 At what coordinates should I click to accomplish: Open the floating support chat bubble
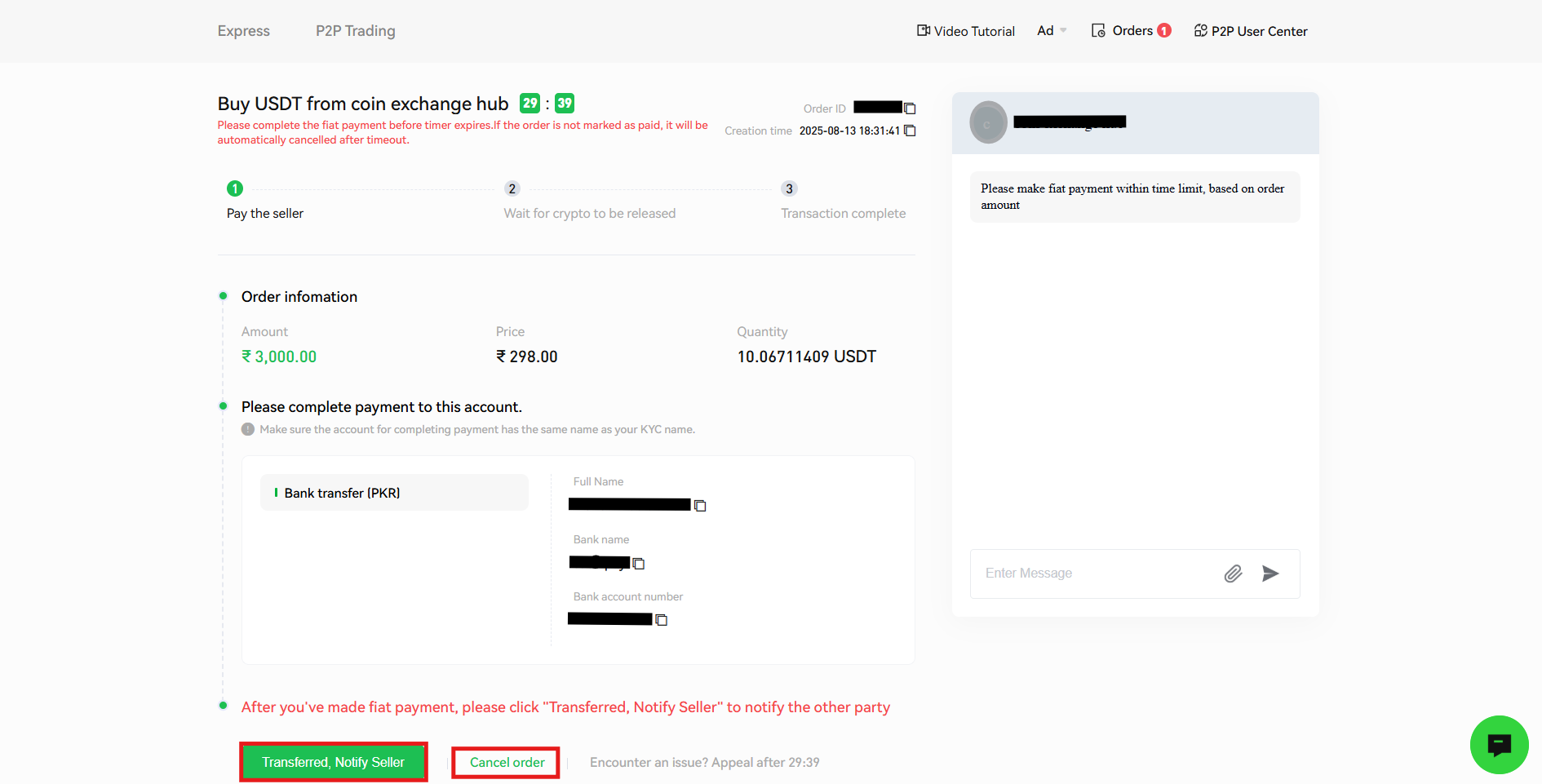pyautogui.click(x=1499, y=745)
